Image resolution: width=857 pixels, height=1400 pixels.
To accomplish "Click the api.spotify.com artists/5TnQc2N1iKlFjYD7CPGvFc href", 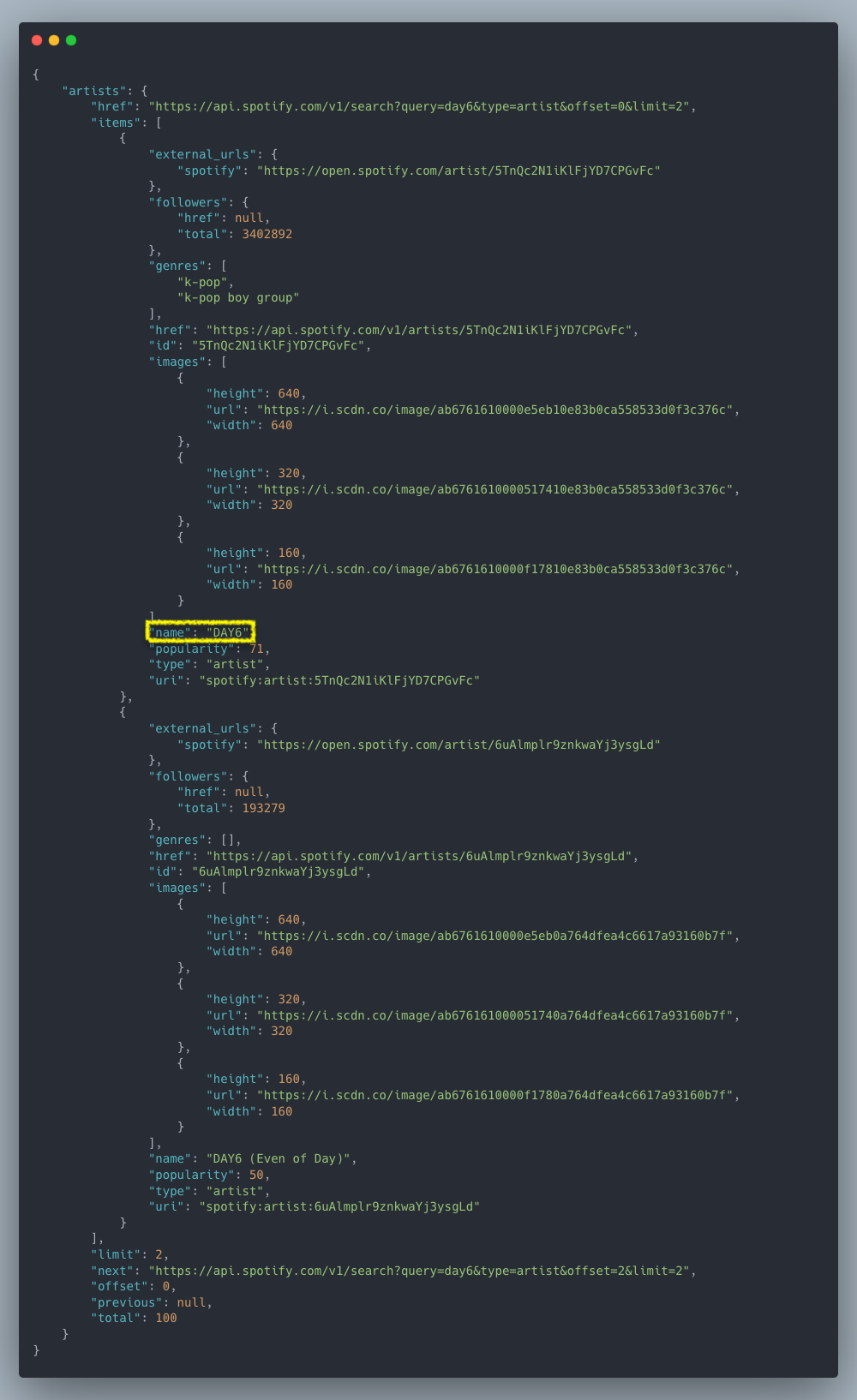I will (x=419, y=330).
